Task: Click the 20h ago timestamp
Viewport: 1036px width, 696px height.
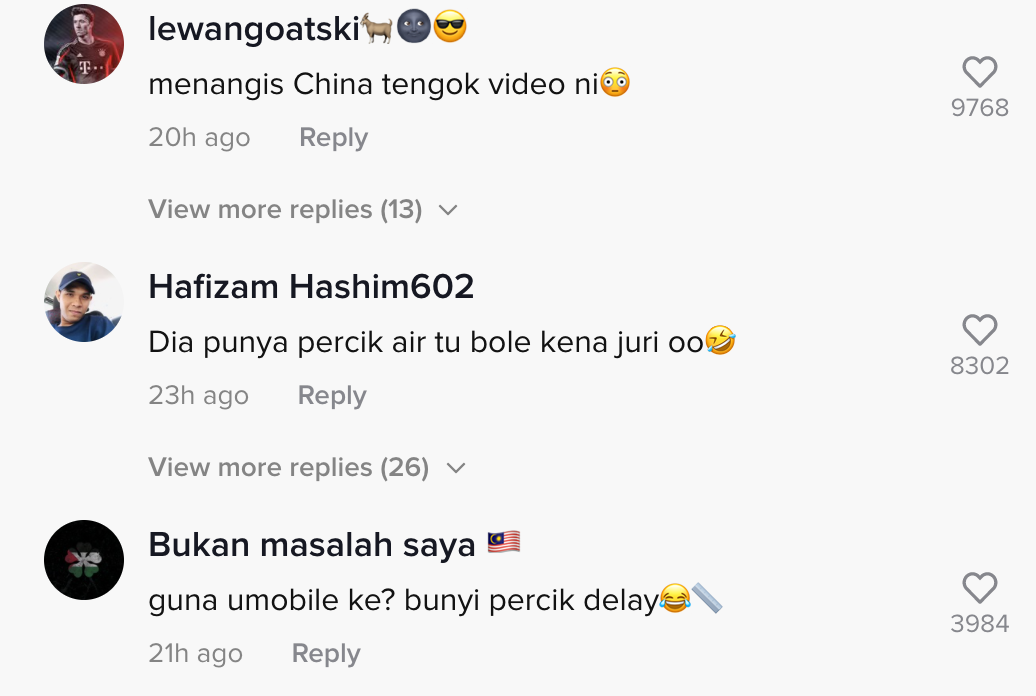Action: (x=199, y=137)
